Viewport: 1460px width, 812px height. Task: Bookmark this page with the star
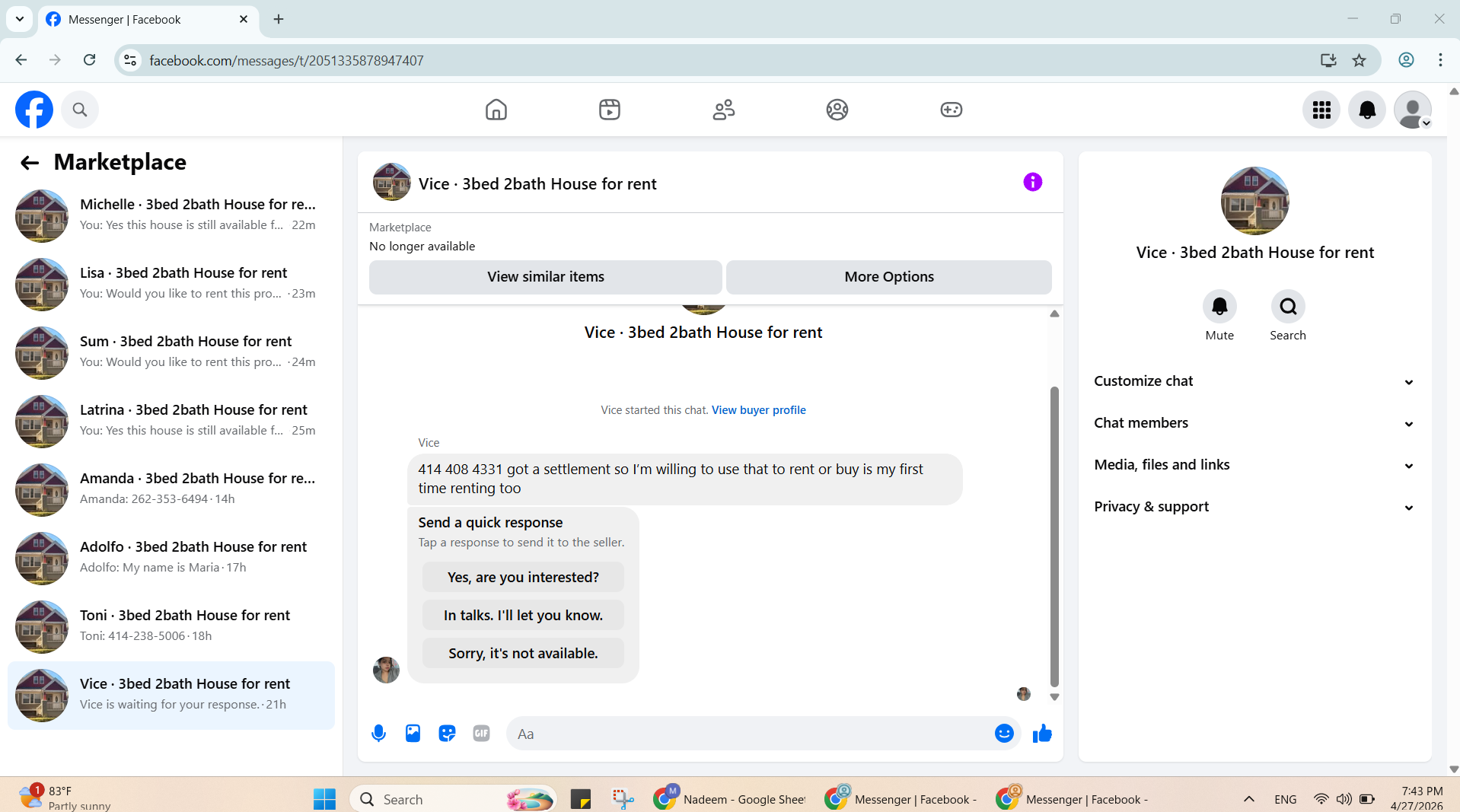[1359, 60]
